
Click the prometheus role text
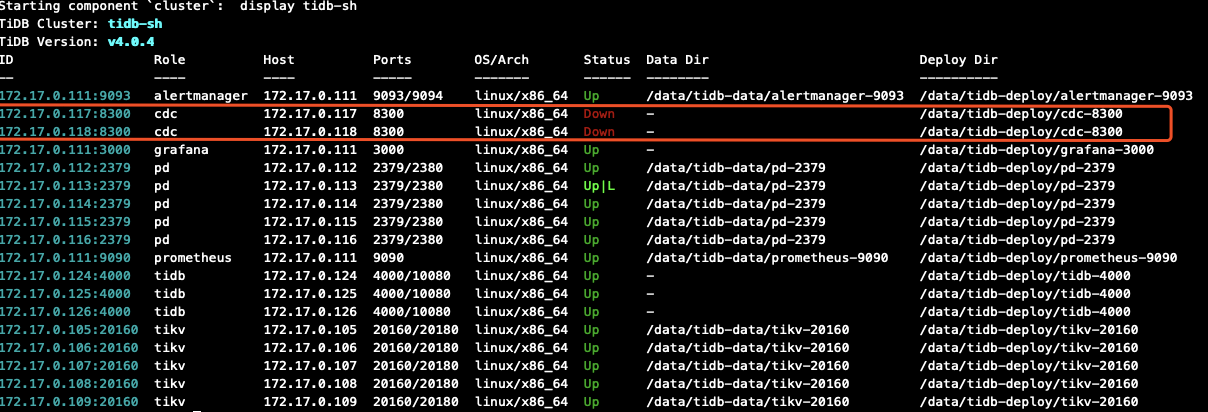[193, 258]
